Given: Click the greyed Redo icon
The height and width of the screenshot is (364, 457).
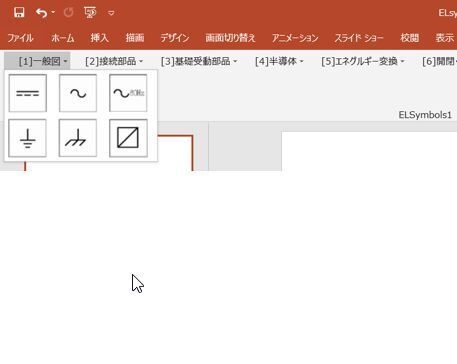Looking at the screenshot, I should [69, 13].
